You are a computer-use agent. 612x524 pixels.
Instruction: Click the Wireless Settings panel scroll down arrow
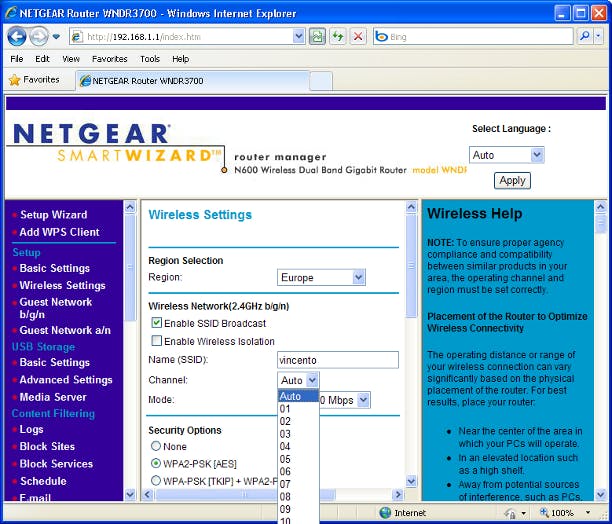(411, 481)
